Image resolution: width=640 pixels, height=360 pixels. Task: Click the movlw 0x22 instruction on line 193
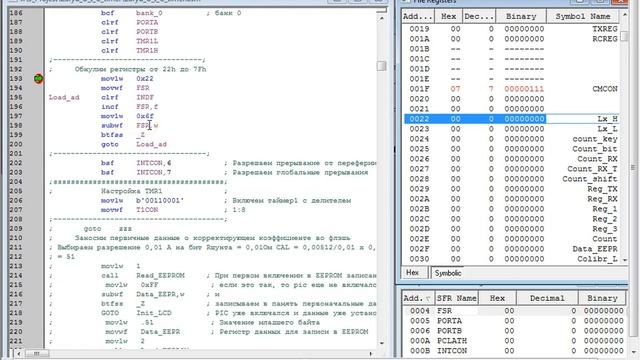(127, 78)
